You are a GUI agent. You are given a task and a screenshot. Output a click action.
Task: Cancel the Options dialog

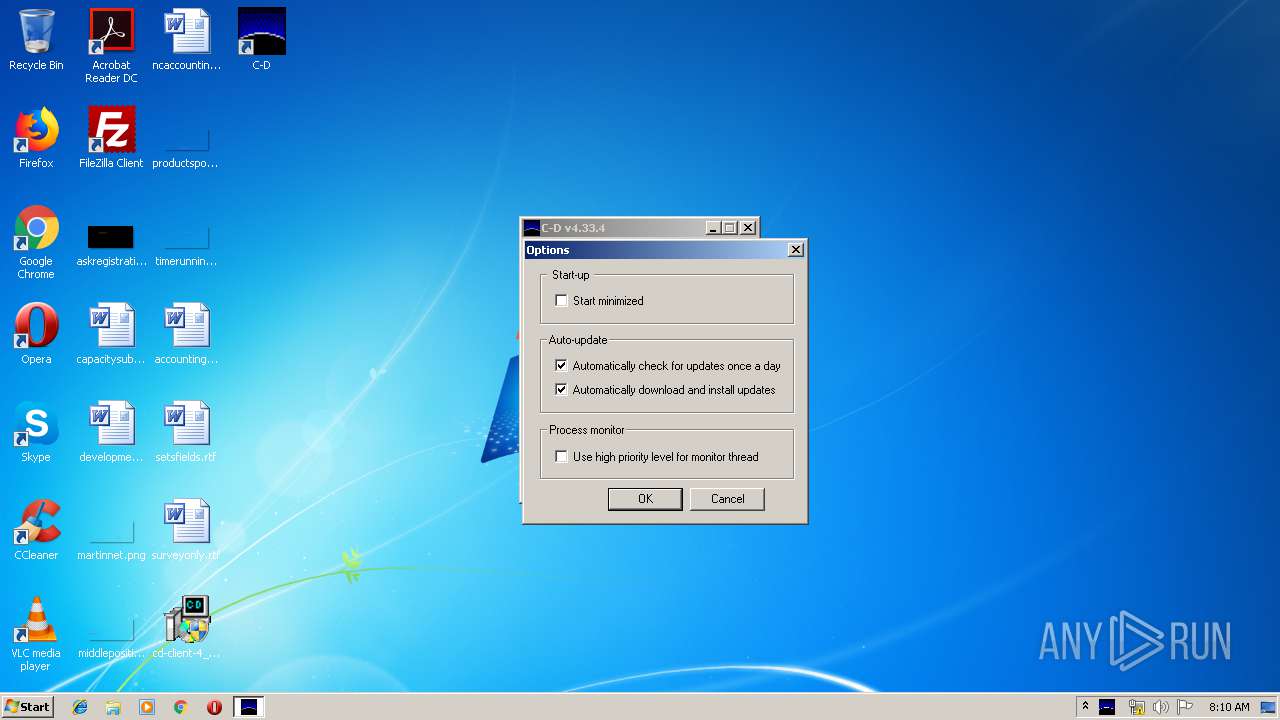(x=727, y=499)
